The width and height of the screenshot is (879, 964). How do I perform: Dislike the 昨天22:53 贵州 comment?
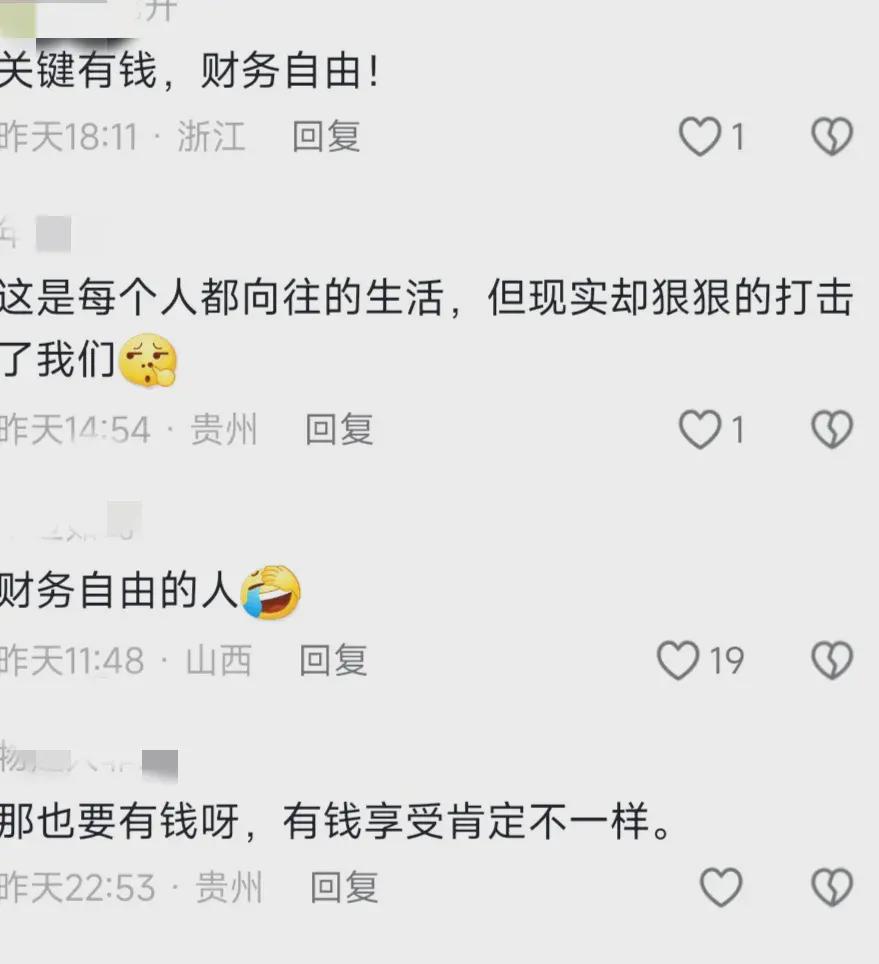point(832,887)
